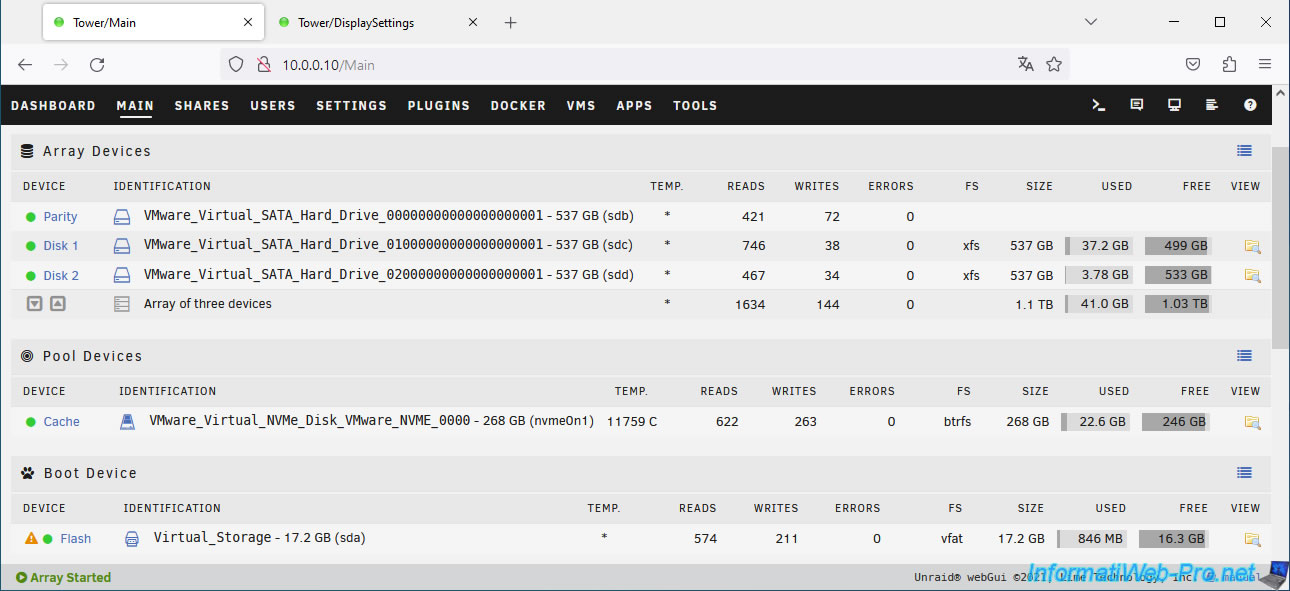1290x591 pixels.
Task: Browse Disk 1 contents via folder icon
Action: click(1251, 246)
